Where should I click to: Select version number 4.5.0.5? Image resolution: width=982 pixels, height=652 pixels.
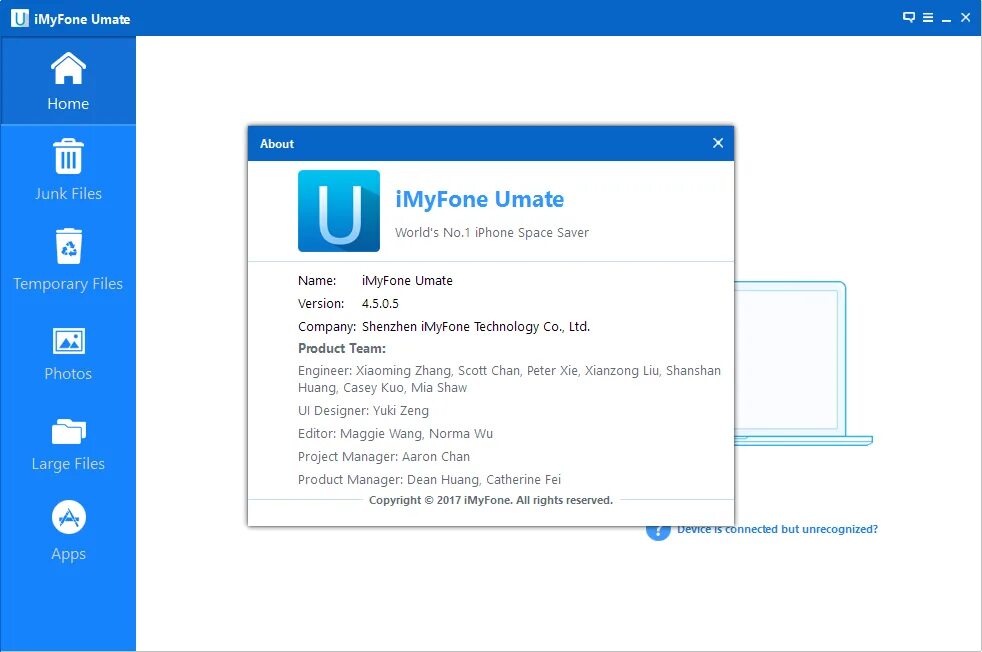pos(380,304)
